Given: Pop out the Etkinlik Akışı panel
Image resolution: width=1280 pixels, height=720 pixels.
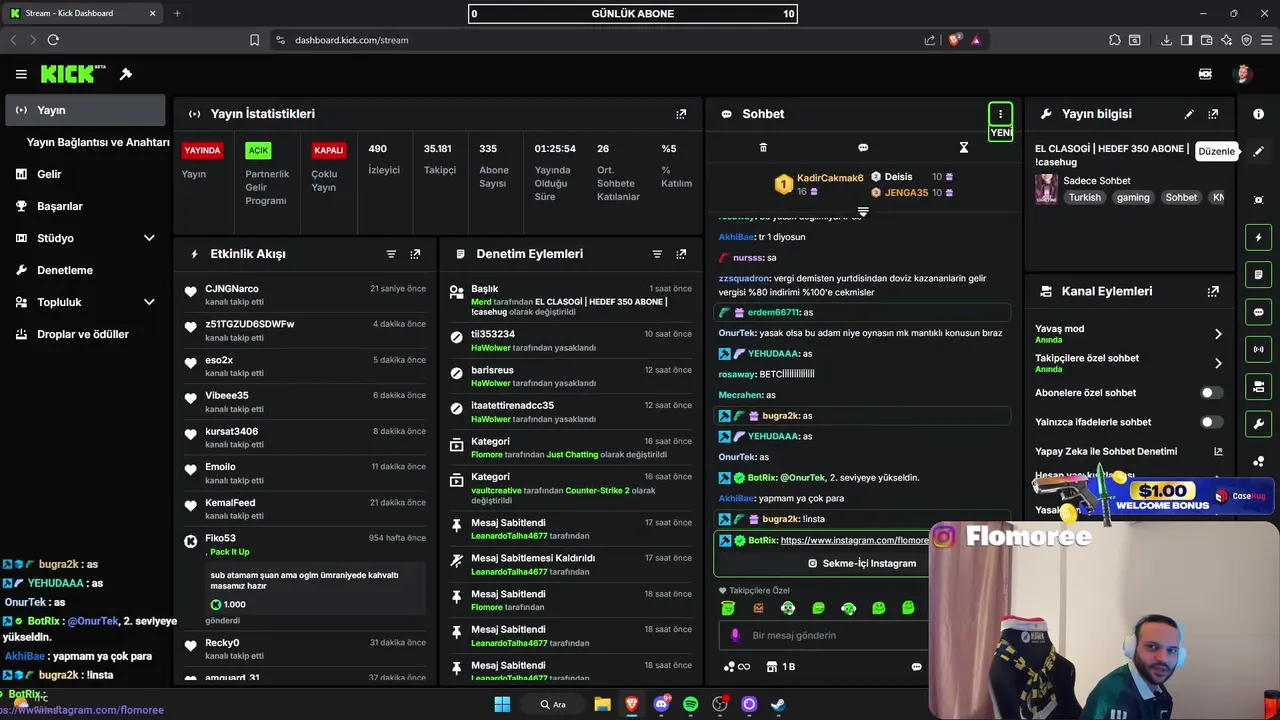Looking at the screenshot, I should click(x=415, y=254).
